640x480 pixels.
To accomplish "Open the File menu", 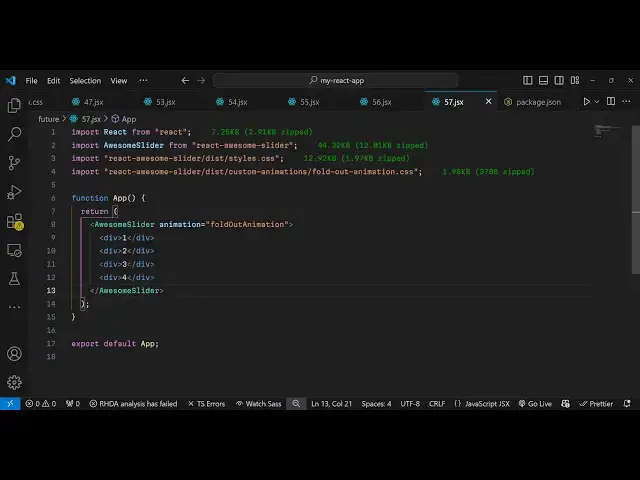I will [x=31, y=81].
